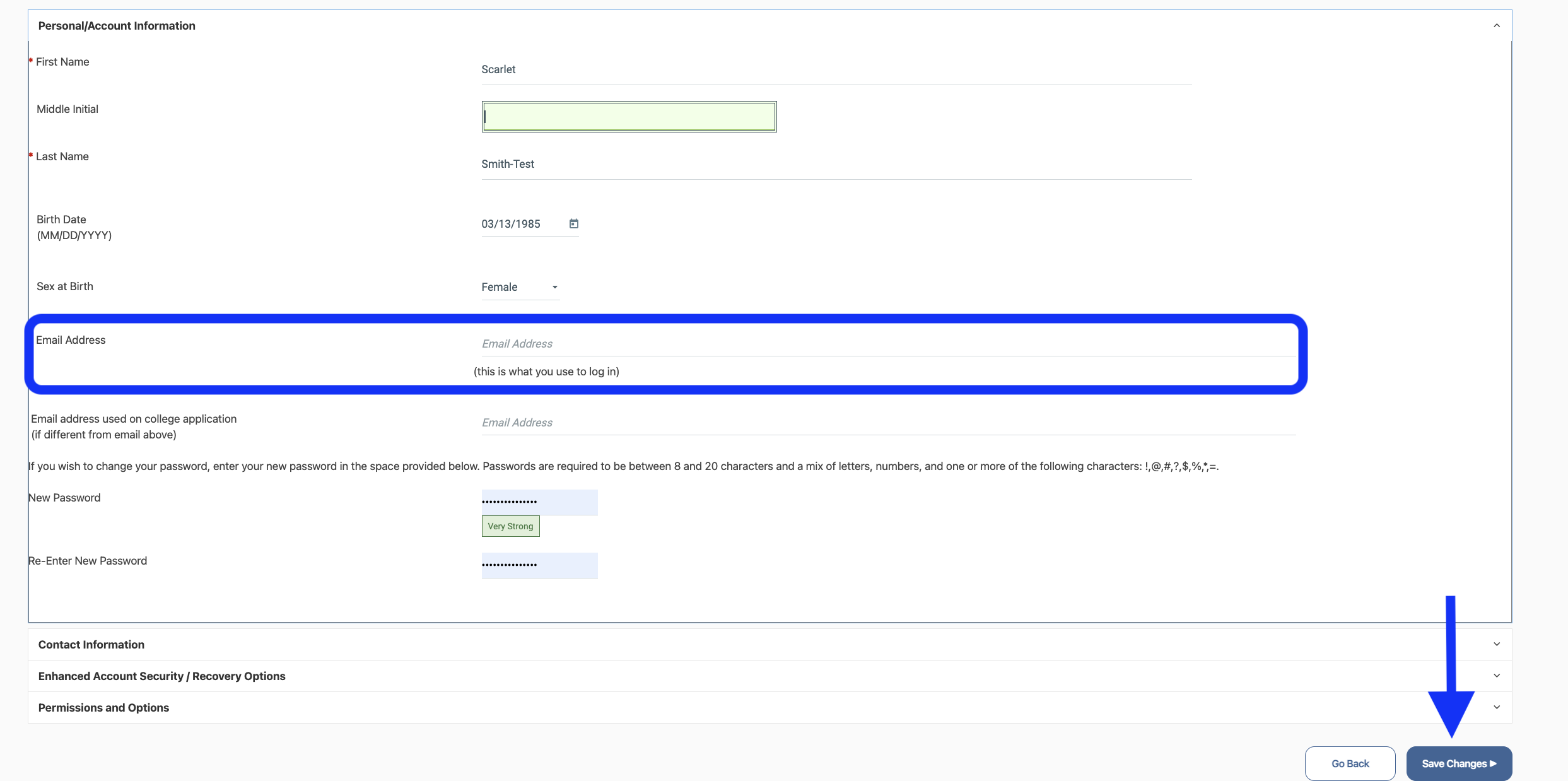Open the Sex at Birth dropdown
Viewport: 1568px width, 781px height.
click(x=520, y=287)
